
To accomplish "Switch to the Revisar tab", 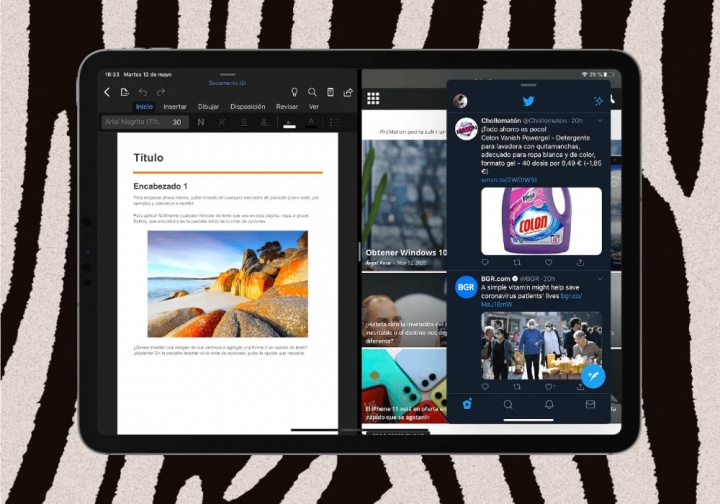I will [x=287, y=106].
